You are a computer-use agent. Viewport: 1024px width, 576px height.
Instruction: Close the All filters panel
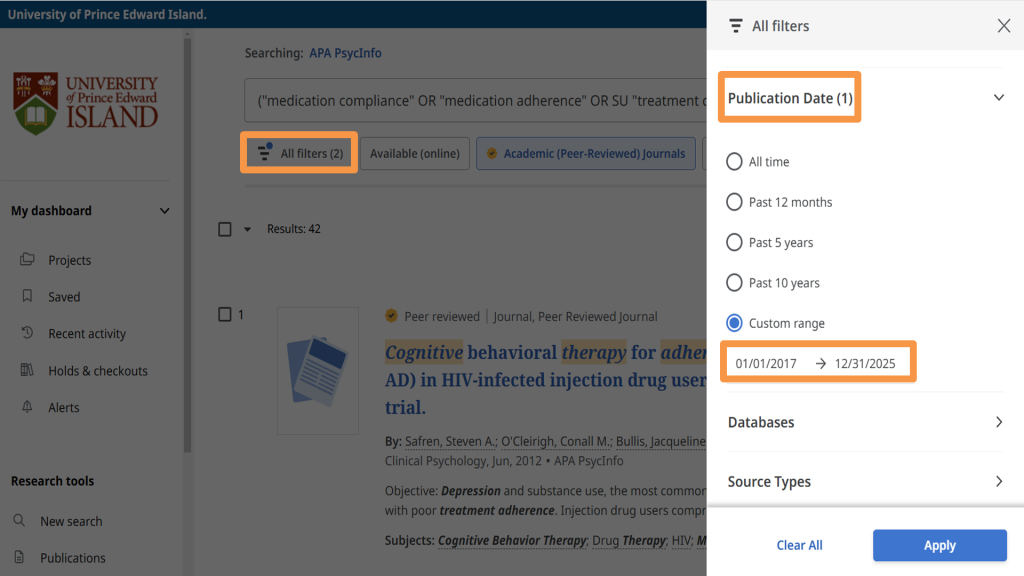click(1004, 26)
